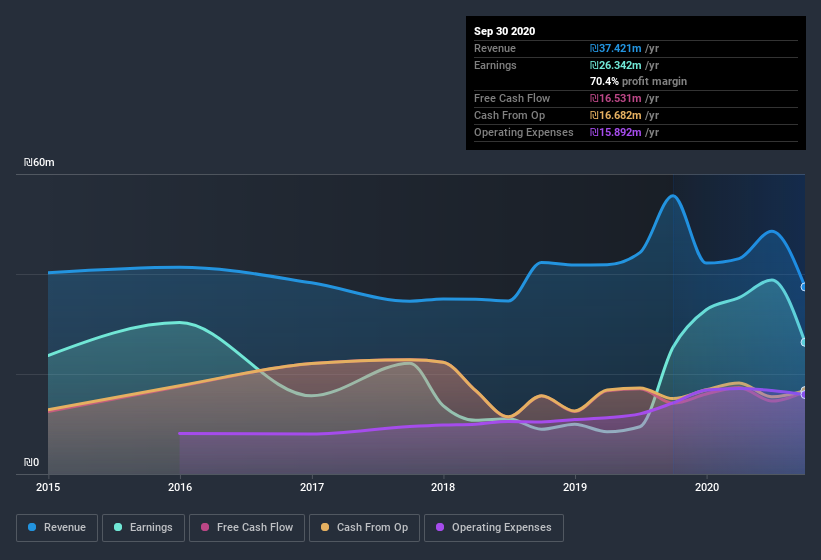Toggle Operating Expenses legend item
This screenshot has width=821, height=560.
[x=494, y=528]
